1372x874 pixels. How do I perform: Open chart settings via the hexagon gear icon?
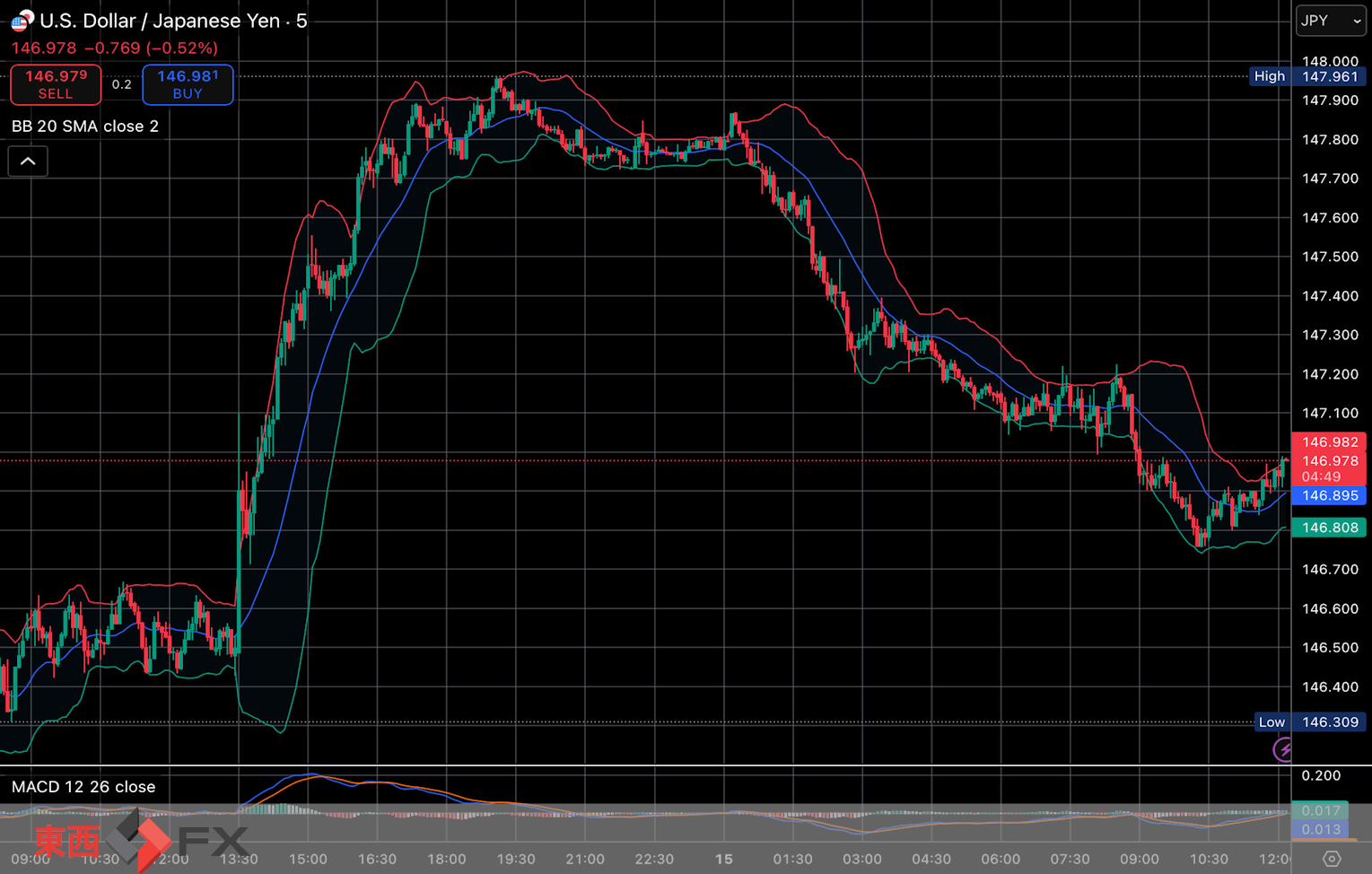click(1332, 859)
